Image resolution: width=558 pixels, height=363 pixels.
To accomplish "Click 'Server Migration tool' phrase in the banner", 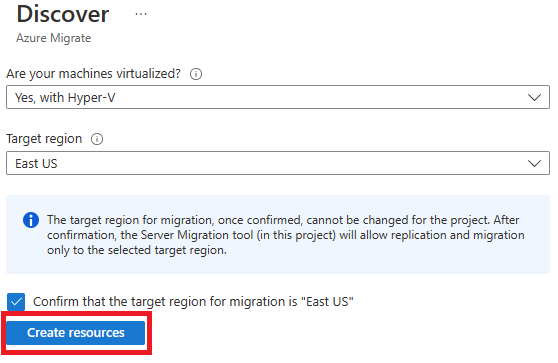I will click(198, 235).
